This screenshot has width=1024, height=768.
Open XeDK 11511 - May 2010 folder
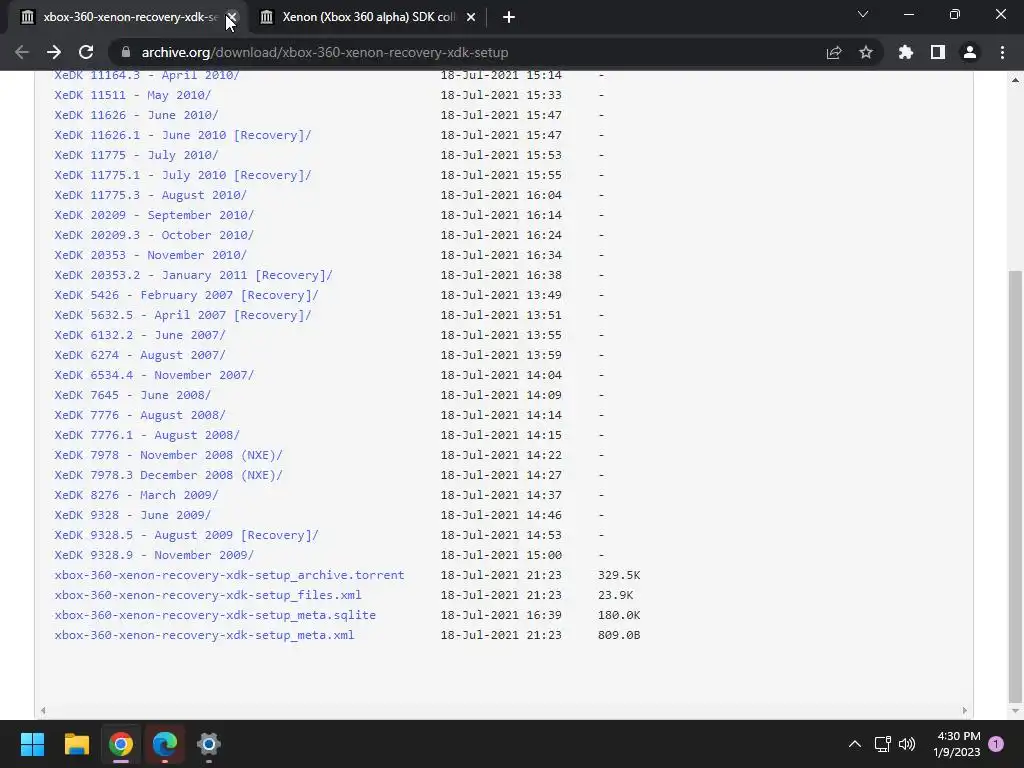tap(133, 95)
